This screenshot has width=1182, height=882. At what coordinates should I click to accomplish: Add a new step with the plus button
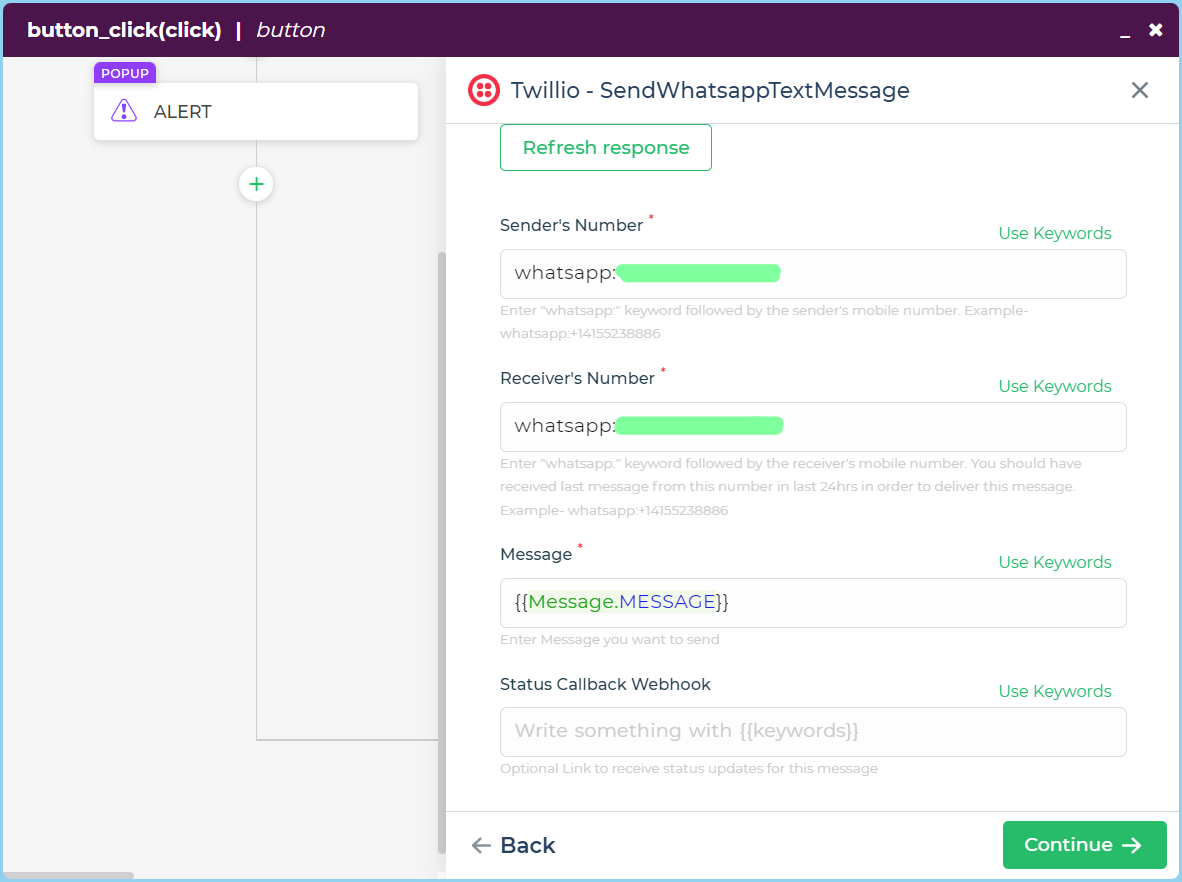point(256,184)
